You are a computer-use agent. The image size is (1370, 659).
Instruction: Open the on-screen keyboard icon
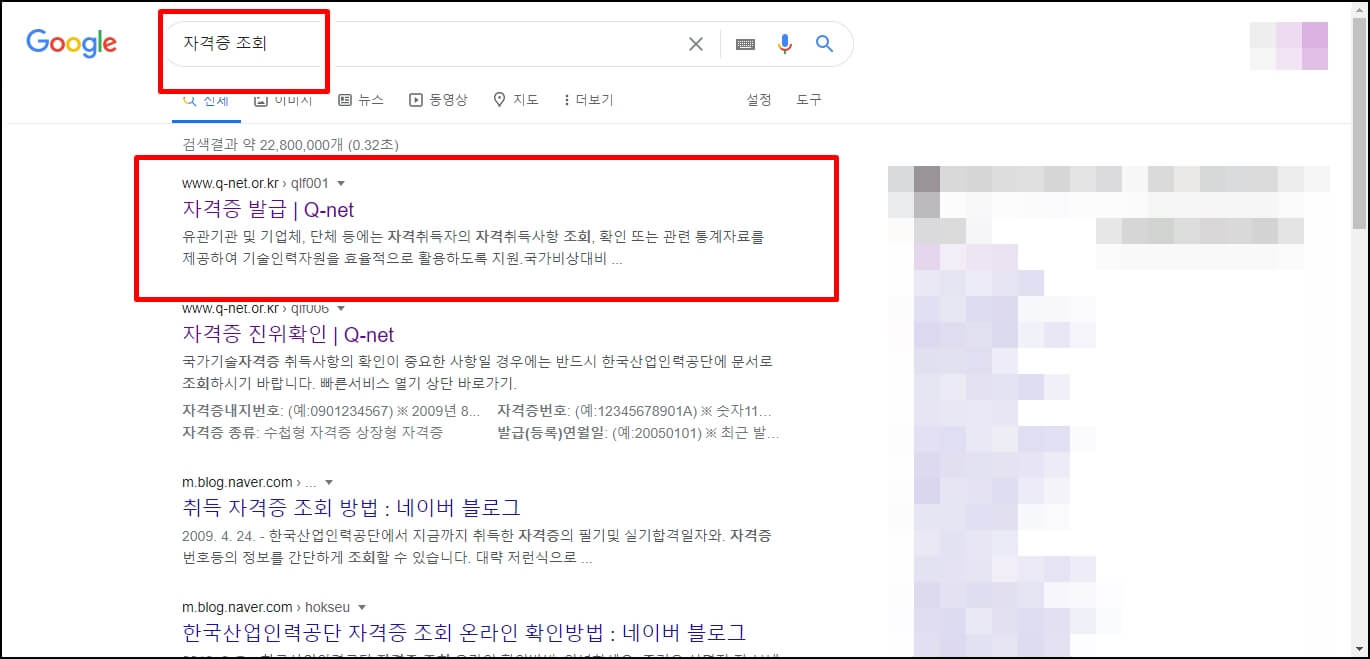pos(745,44)
